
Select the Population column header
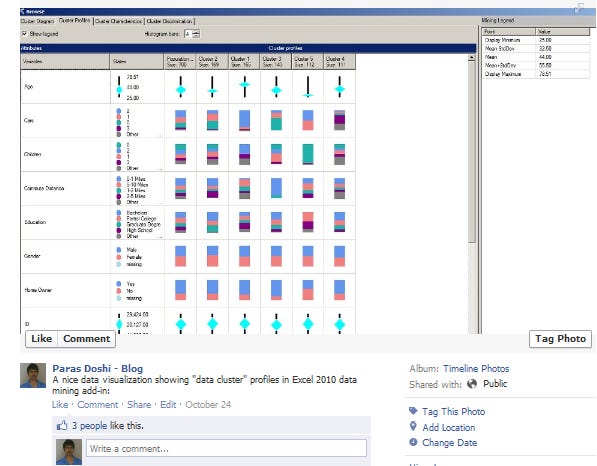point(180,61)
